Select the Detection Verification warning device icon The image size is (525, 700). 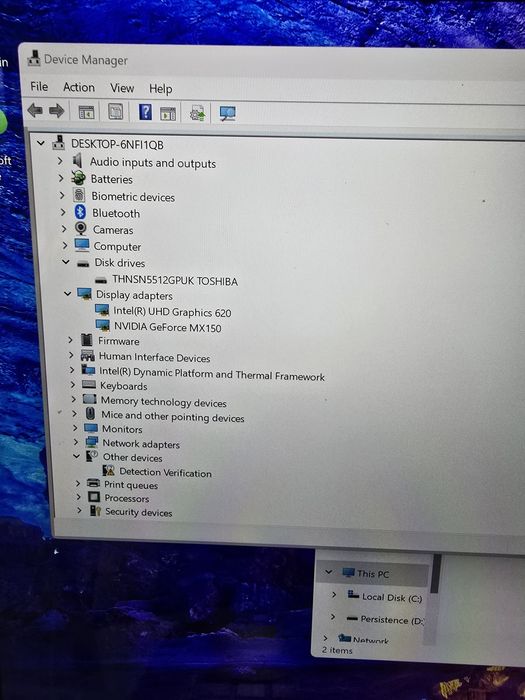pos(108,471)
